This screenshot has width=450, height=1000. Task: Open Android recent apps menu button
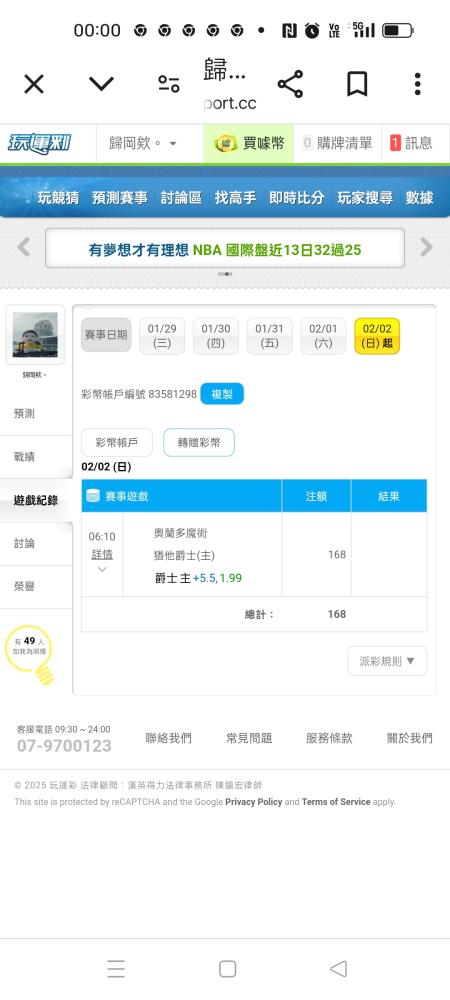pos(116,969)
